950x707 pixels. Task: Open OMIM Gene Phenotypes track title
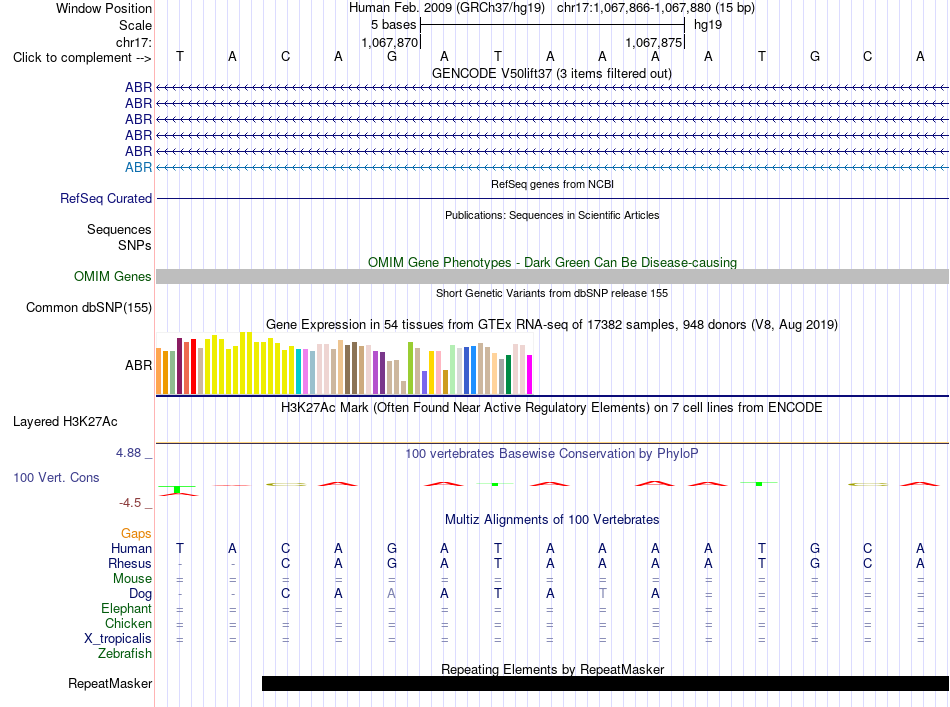(552, 262)
